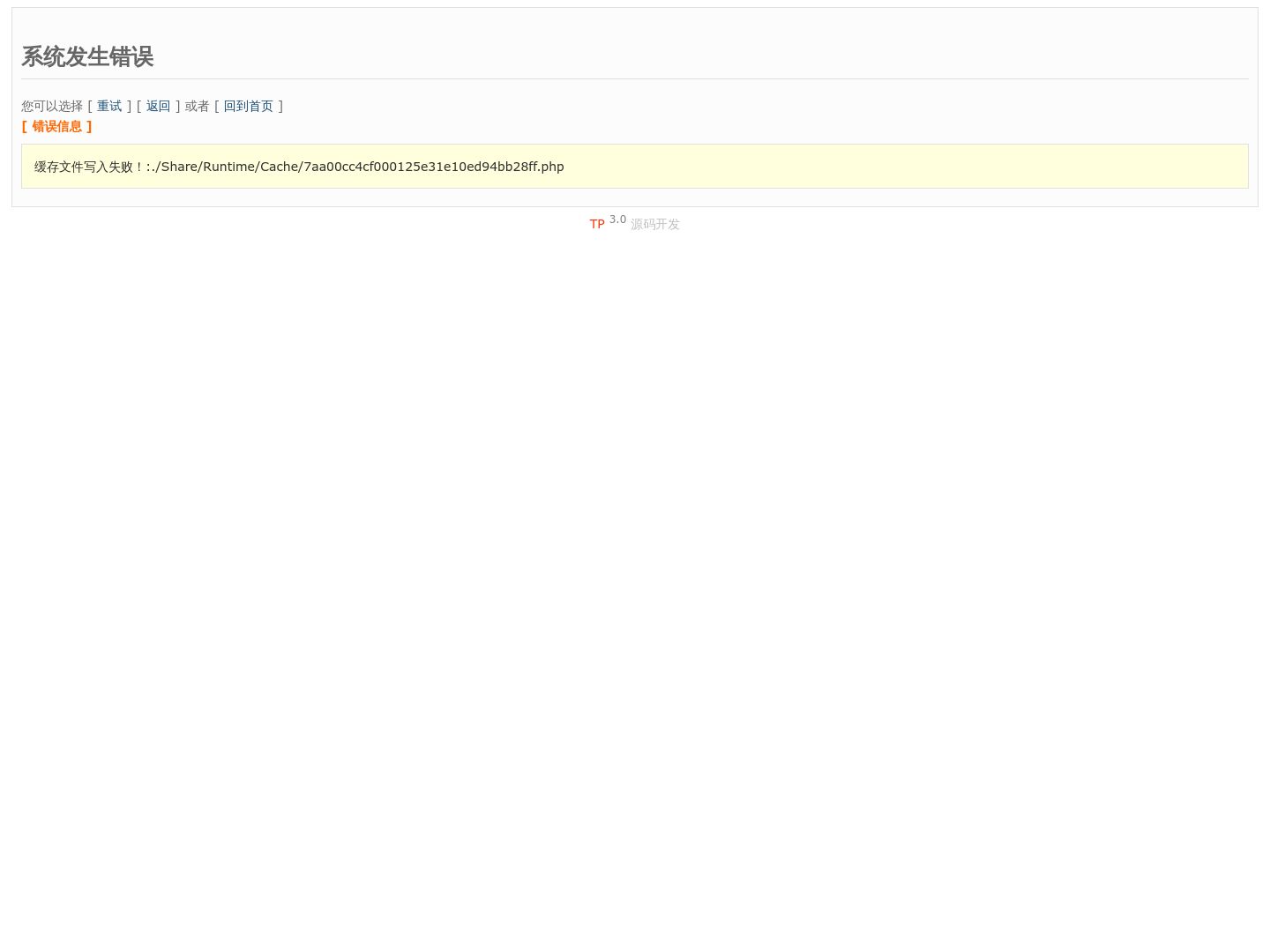Click the TP link in footer
Viewport: 1270px width, 952px height.
(x=597, y=224)
